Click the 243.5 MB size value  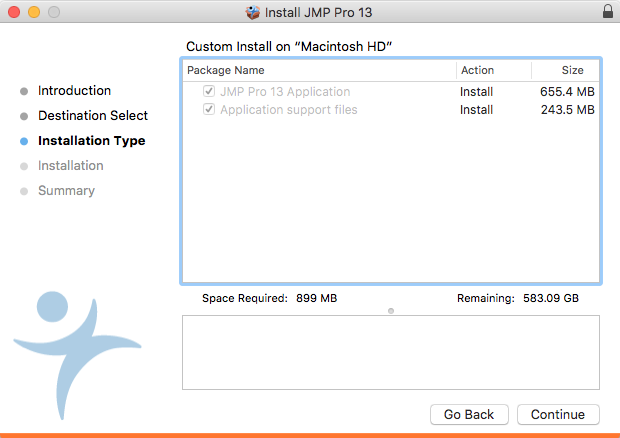pos(568,110)
